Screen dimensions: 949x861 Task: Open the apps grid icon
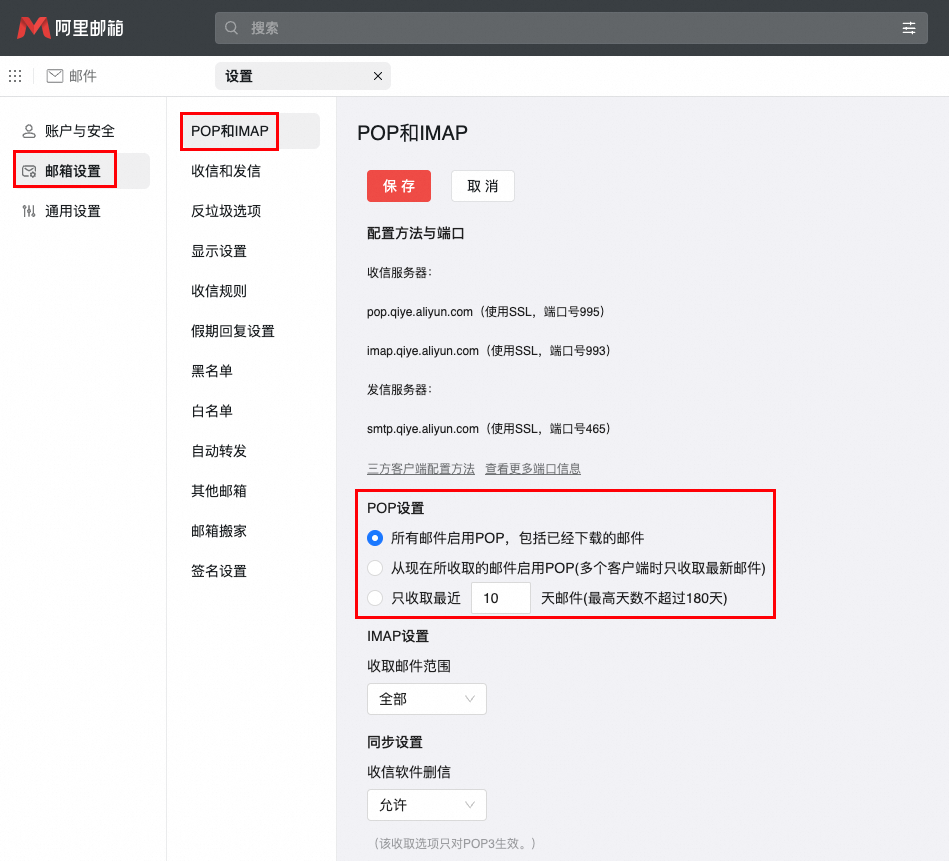pos(14,76)
